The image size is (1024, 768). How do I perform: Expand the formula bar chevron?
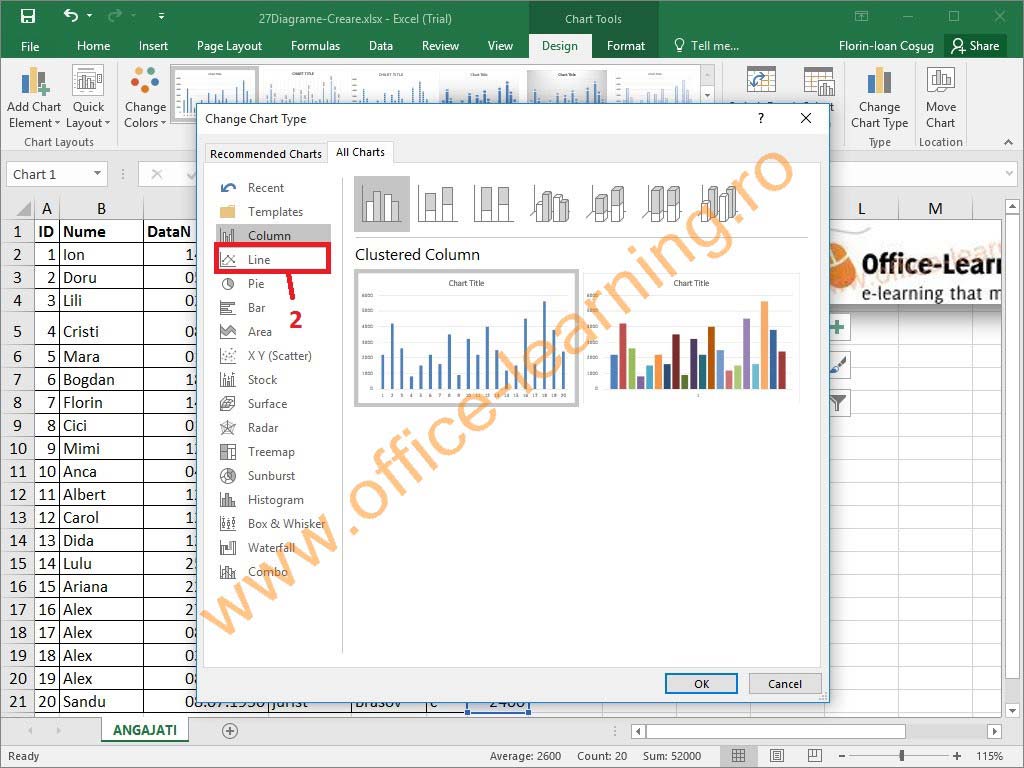click(x=1011, y=174)
